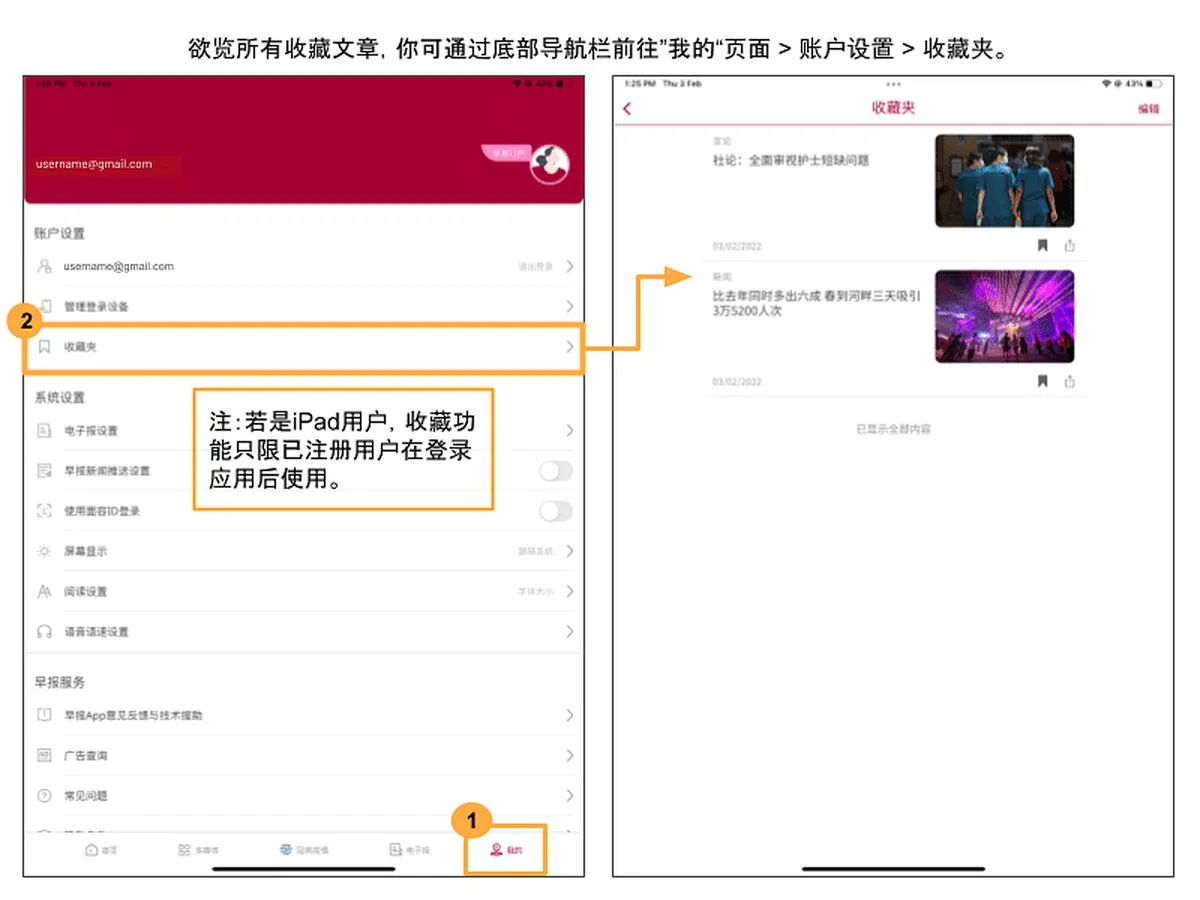Toggle the 早报新闻推送设置 switch

pos(555,471)
